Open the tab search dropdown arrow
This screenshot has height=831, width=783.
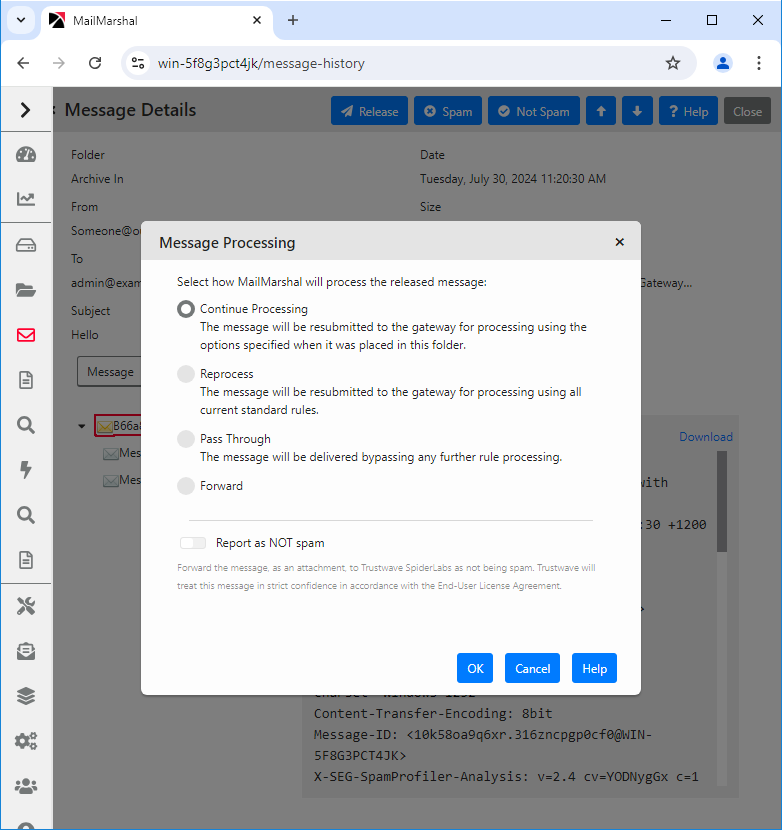pos(21,20)
